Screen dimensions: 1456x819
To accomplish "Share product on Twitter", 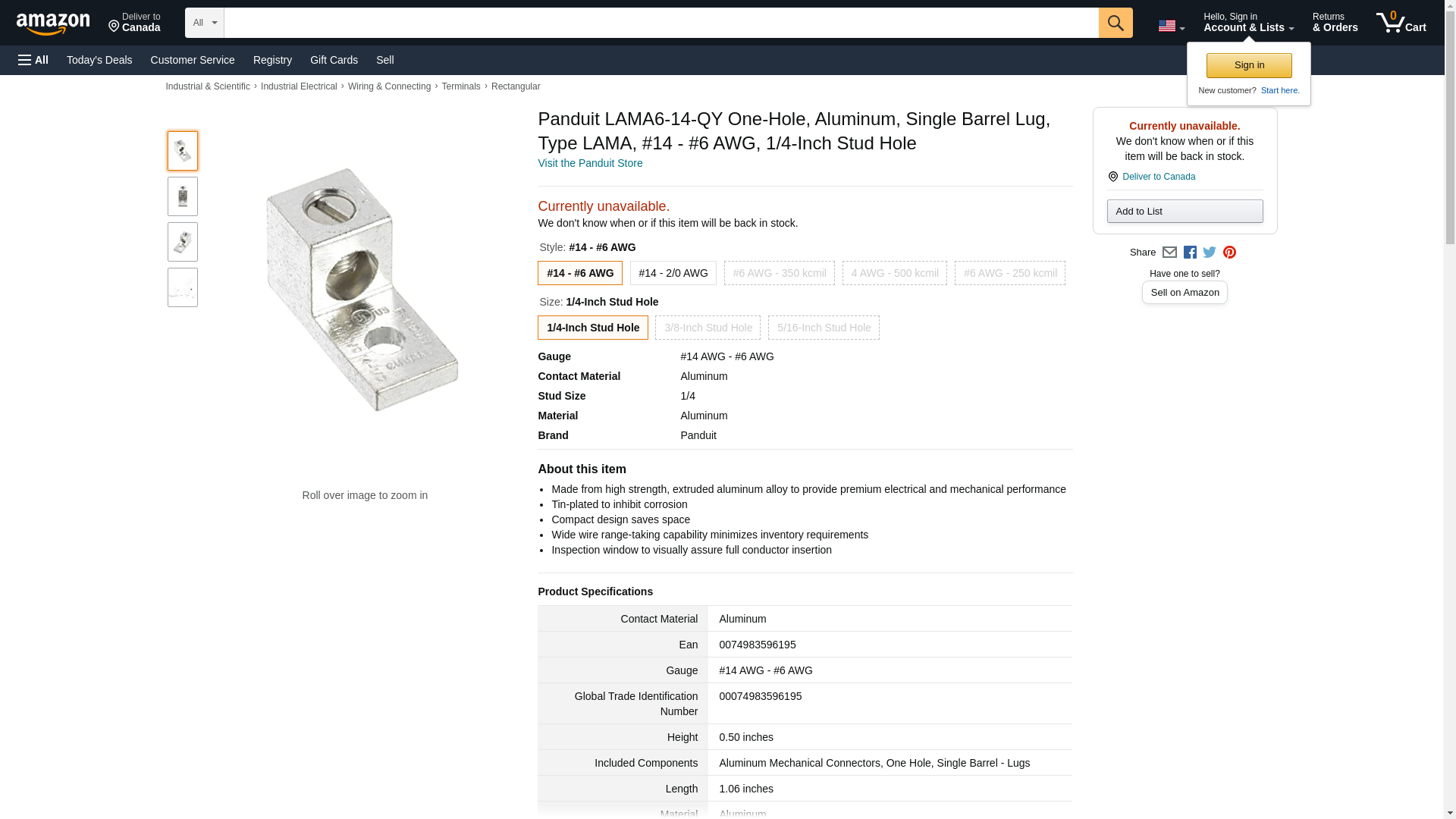I will point(1210,253).
